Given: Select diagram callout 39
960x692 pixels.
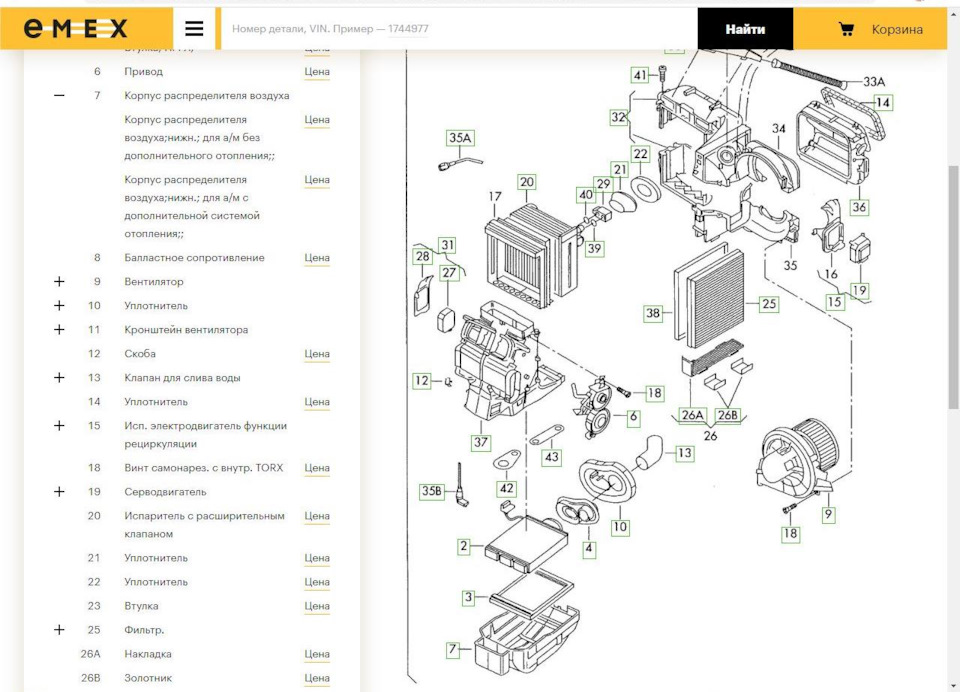Looking at the screenshot, I should [x=594, y=248].
